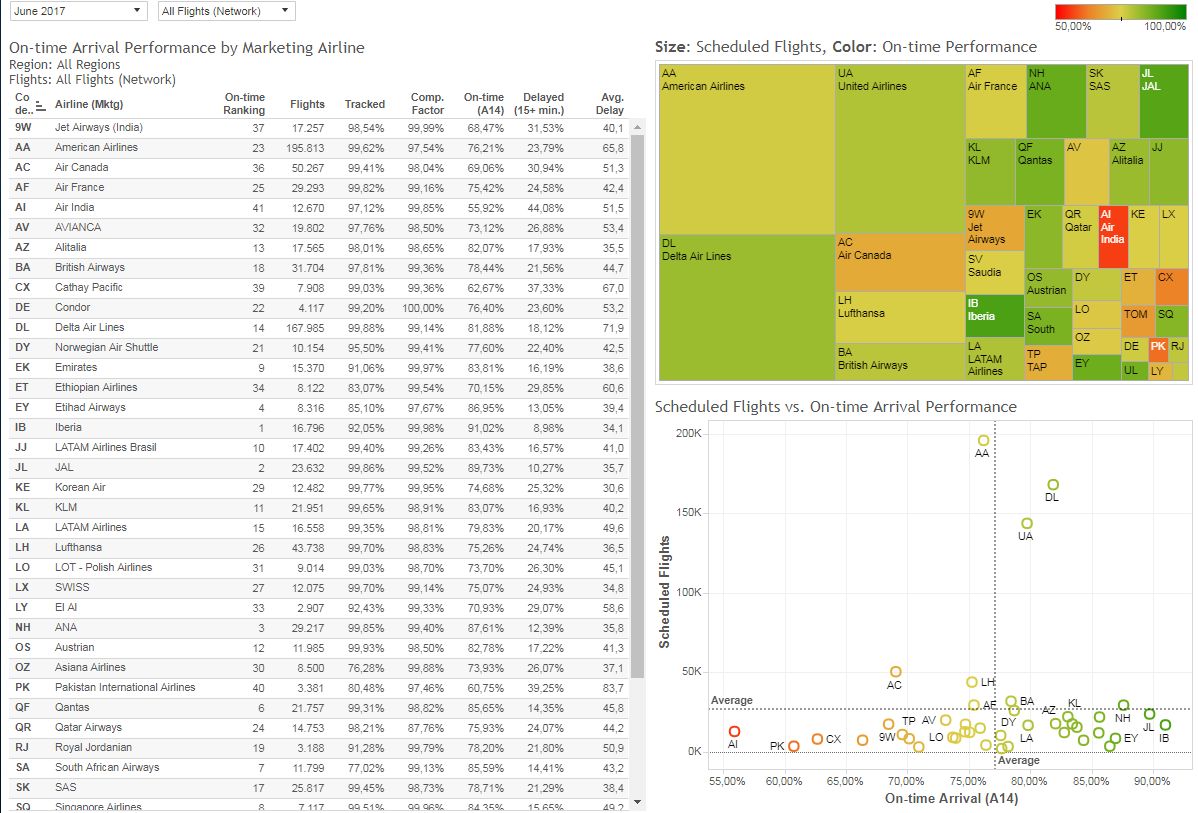Screen dimensions: 1198x813
Task: Select the British Airways treemap tile
Action: (x=900, y=362)
